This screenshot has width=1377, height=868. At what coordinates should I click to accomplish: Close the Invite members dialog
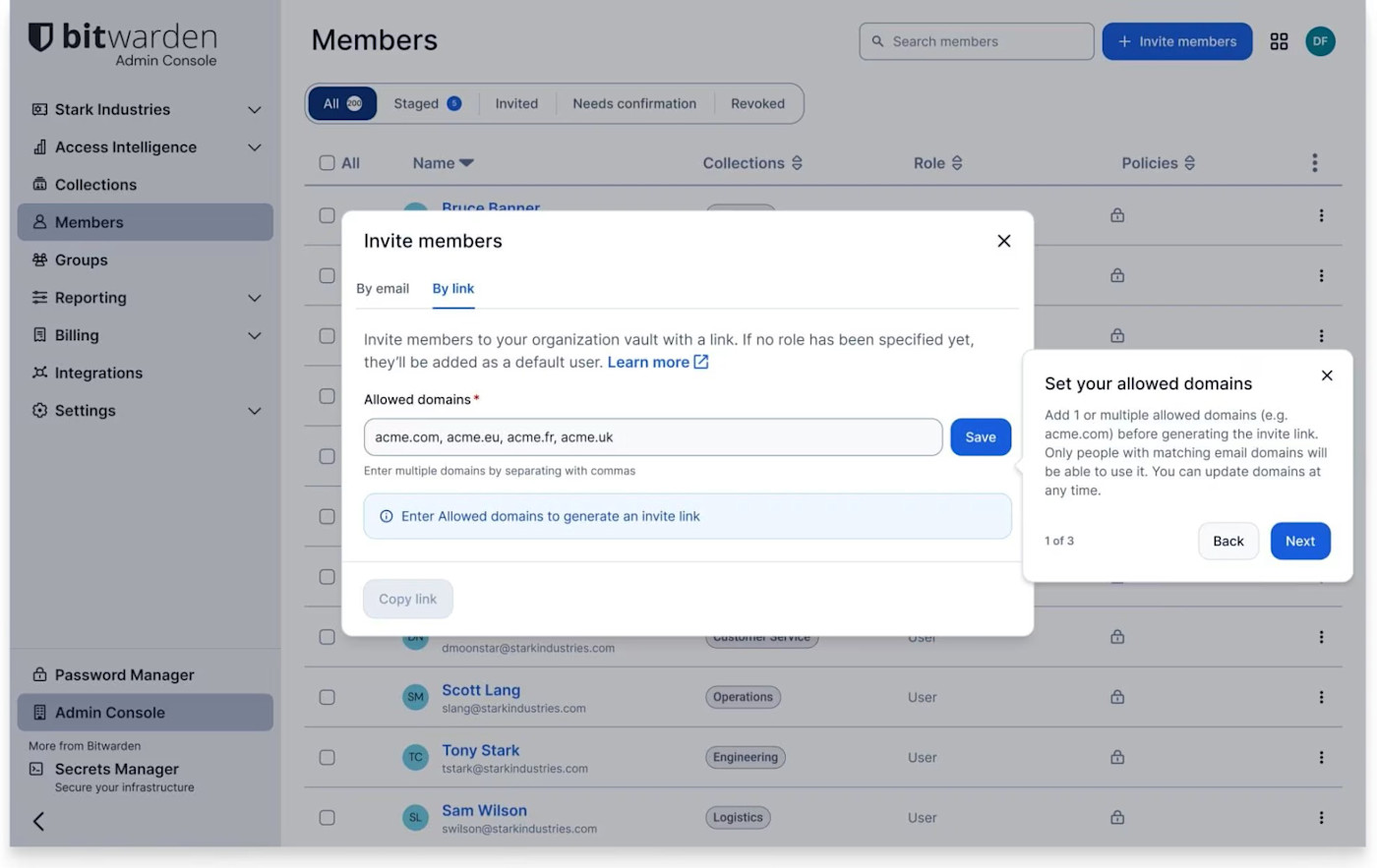tap(1003, 241)
